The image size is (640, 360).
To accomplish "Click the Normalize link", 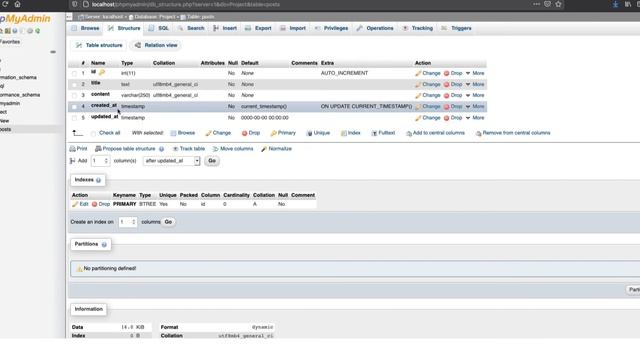I will tap(276, 149).
